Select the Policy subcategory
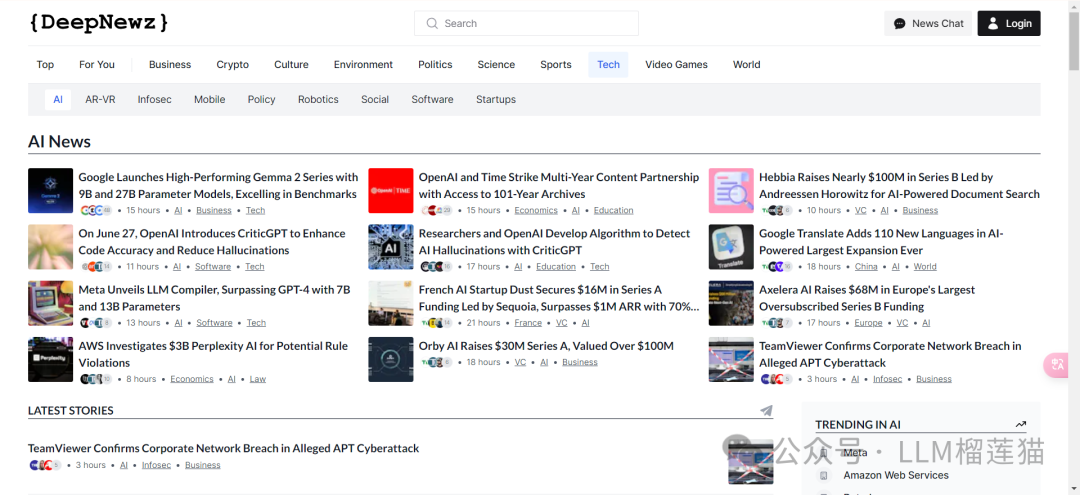1080x495 pixels. tap(262, 99)
